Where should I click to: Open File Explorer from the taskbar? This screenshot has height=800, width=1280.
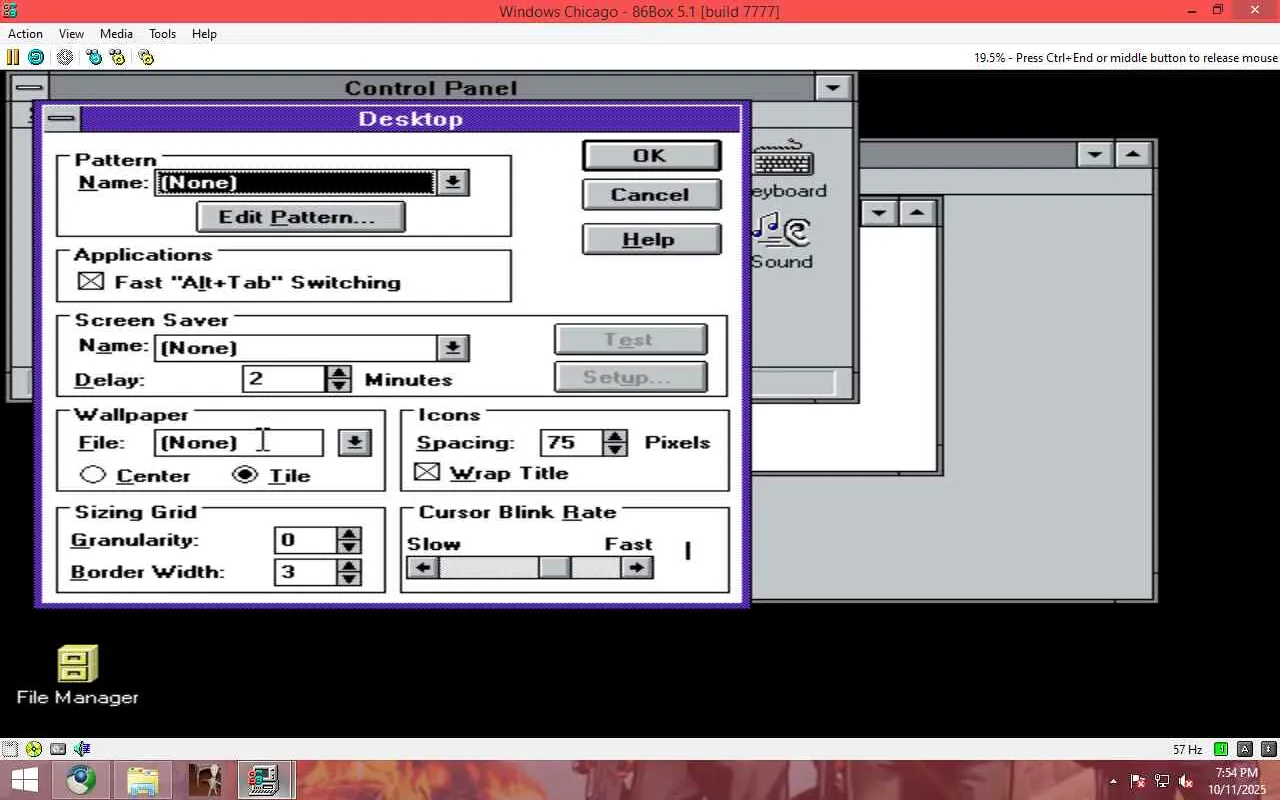pyautogui.click(x=143, y=780)
